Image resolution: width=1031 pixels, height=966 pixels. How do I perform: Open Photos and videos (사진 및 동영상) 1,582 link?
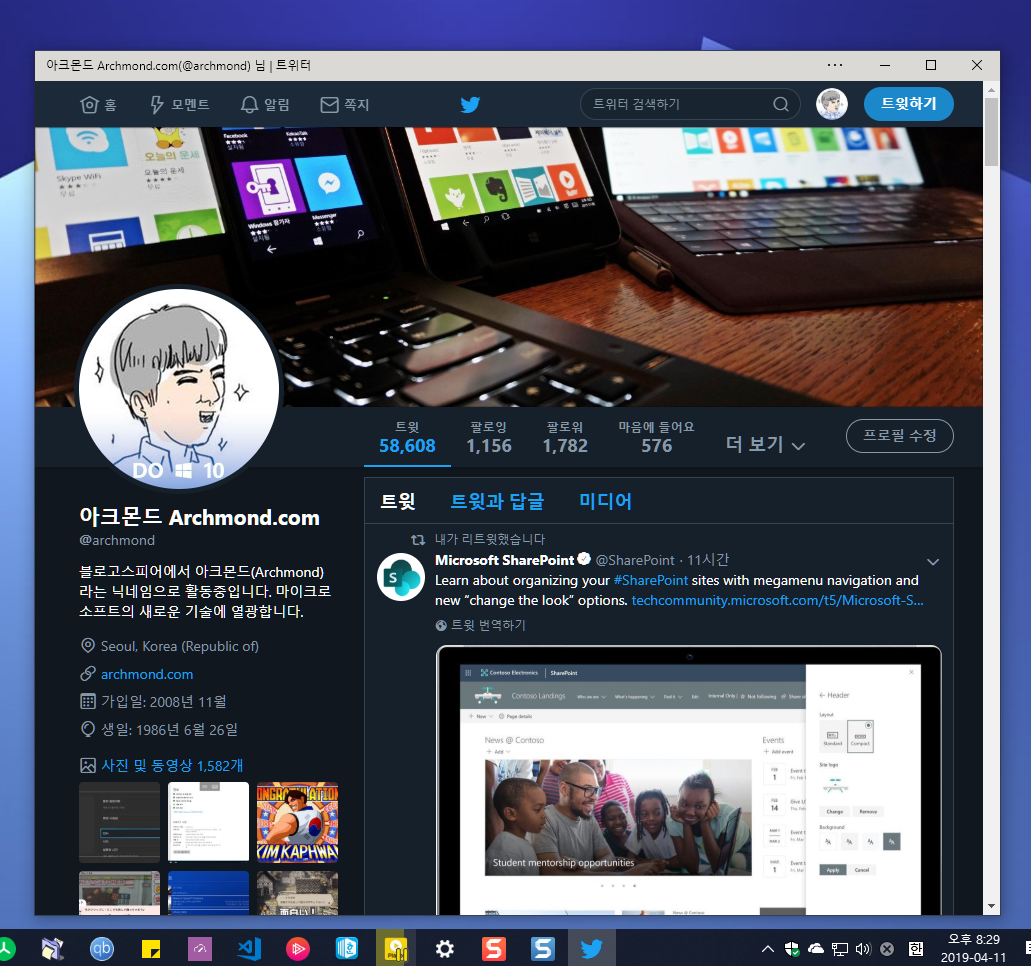[x=172, y=765]
